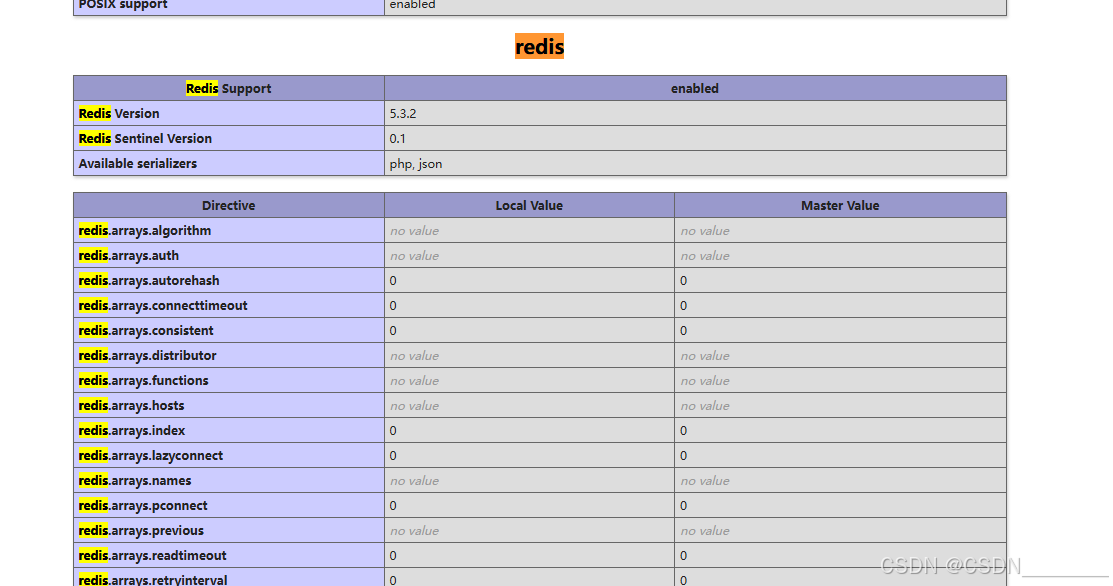
Task: Select redis.arrays.autorehash directive
Action: tap(229, 280)
